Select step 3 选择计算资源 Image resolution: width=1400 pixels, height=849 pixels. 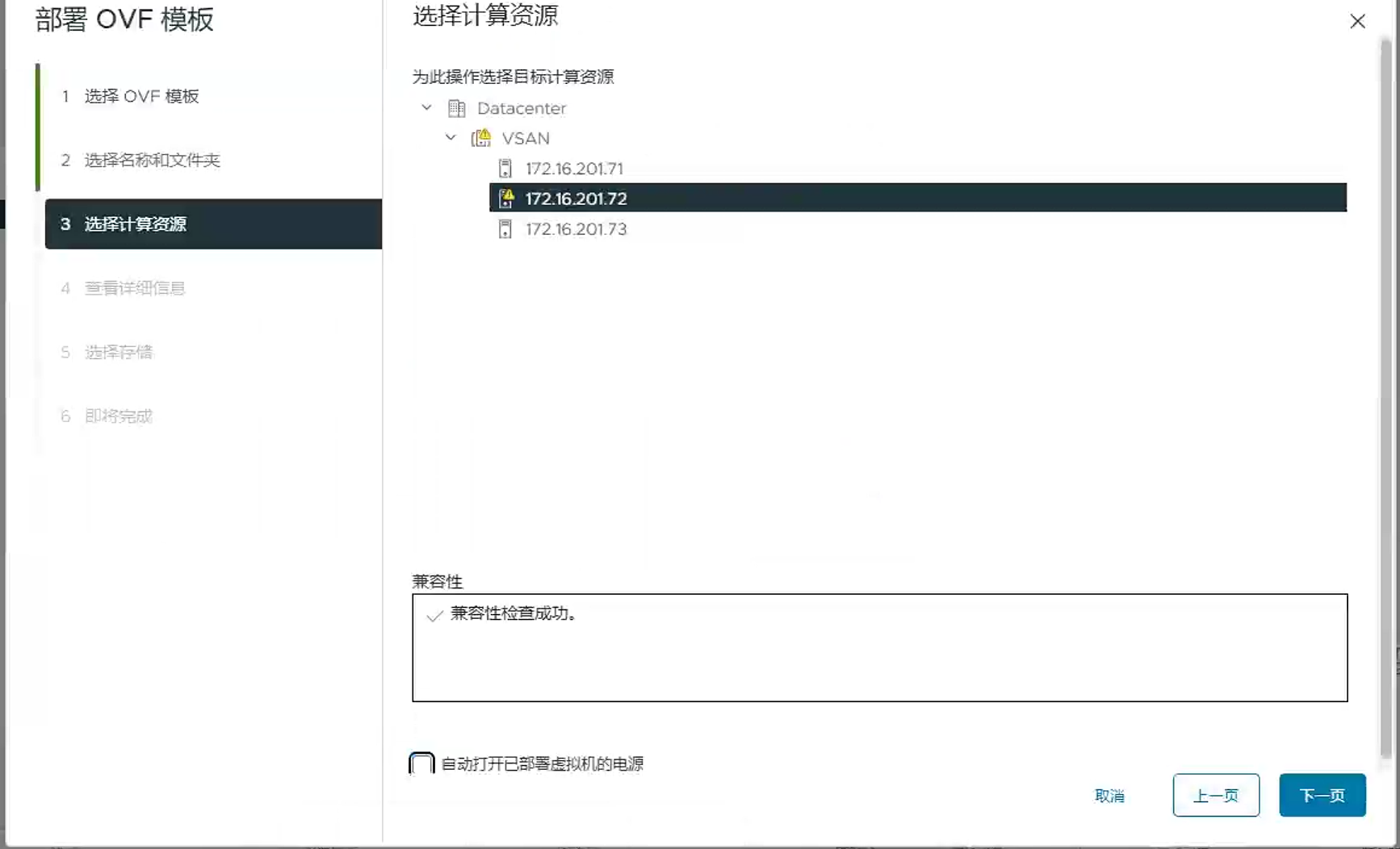point(135,224)
